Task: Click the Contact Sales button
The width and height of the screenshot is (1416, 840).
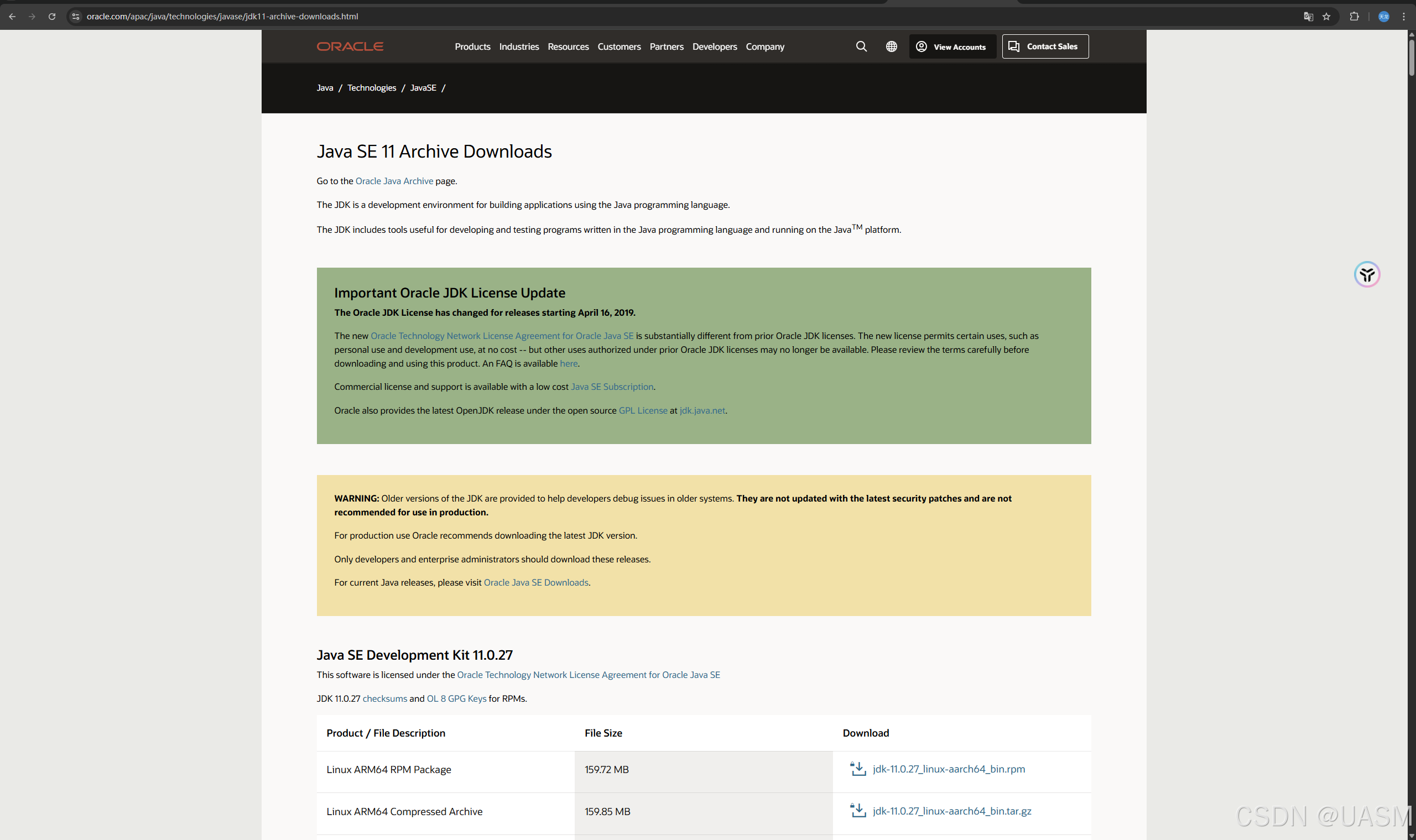Action: pyautogui.click(x=1045, y=46)
